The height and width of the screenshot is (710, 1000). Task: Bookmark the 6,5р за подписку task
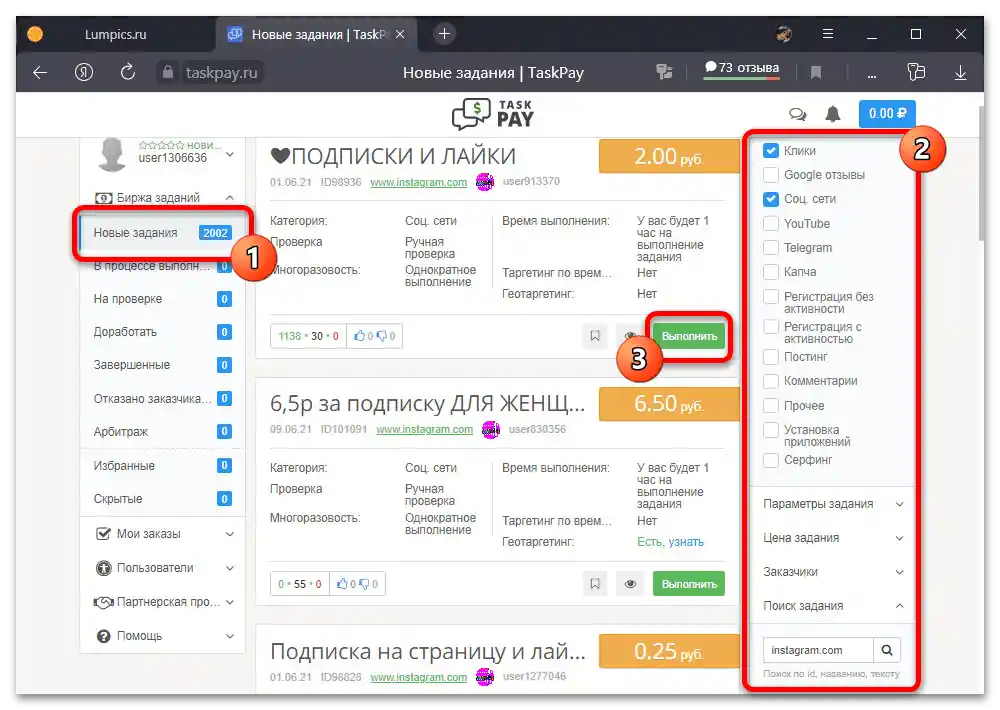click(595, 584)
